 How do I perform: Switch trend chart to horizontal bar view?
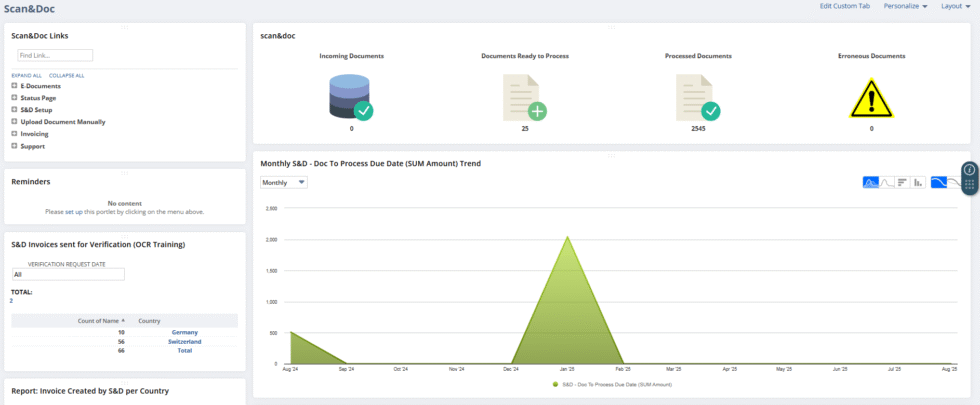click(902, 182)
